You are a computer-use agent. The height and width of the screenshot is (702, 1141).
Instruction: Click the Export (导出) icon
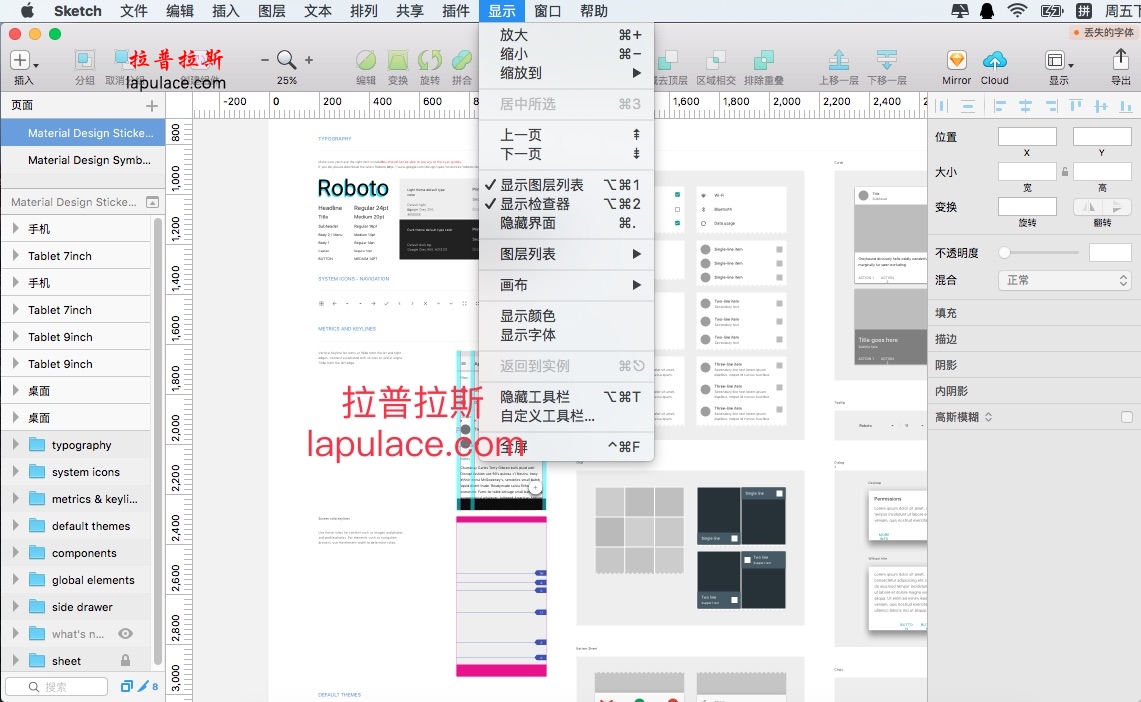coord(1120,59)
